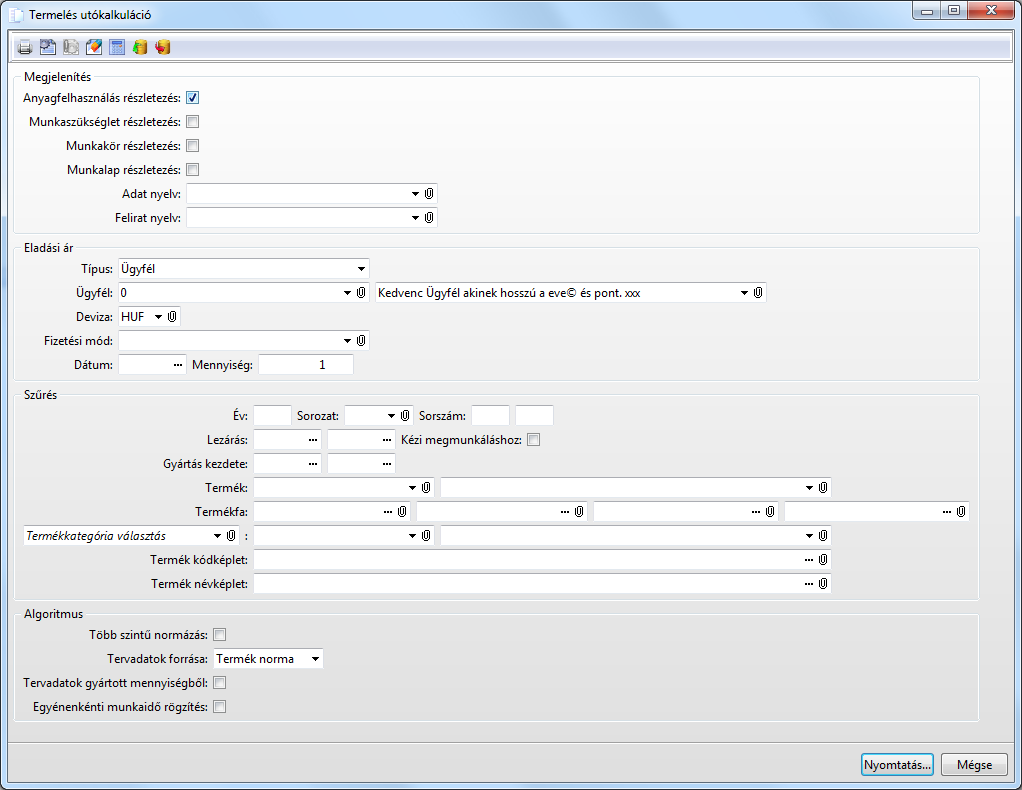Uncheck Anyagfelhasználás részletezés checkbox

[x=192, y=98]
